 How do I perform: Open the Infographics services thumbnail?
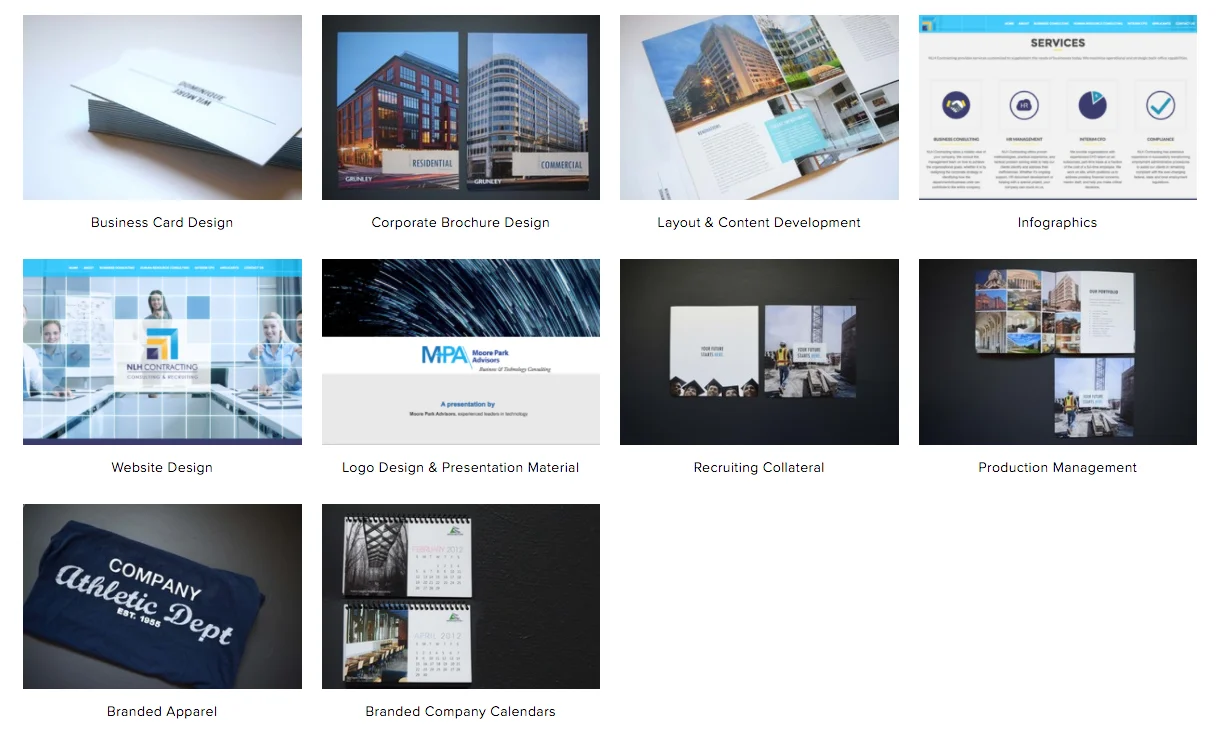(1058, 107)
